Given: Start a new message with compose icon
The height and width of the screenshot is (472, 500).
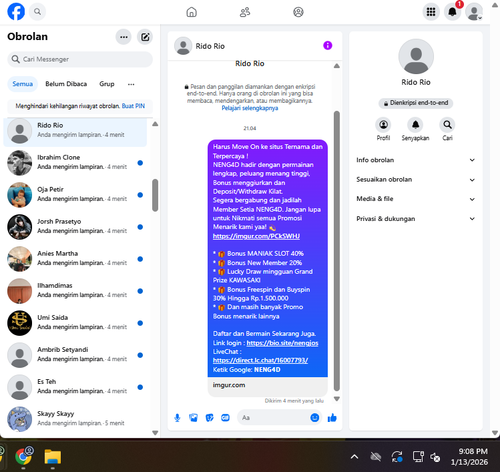Looking at the screenshot, I should [145, 37].
